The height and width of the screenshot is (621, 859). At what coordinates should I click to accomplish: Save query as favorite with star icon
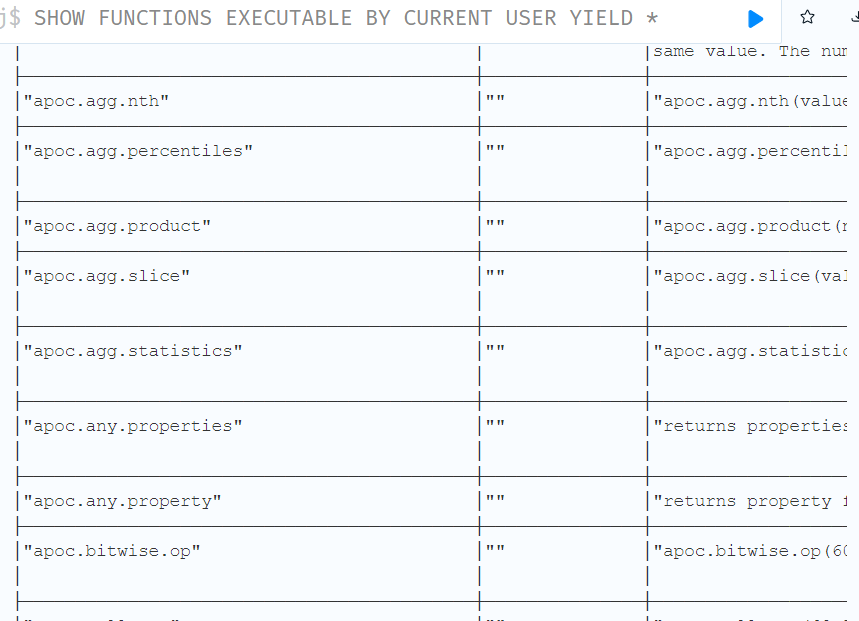(x=807, y=18)
